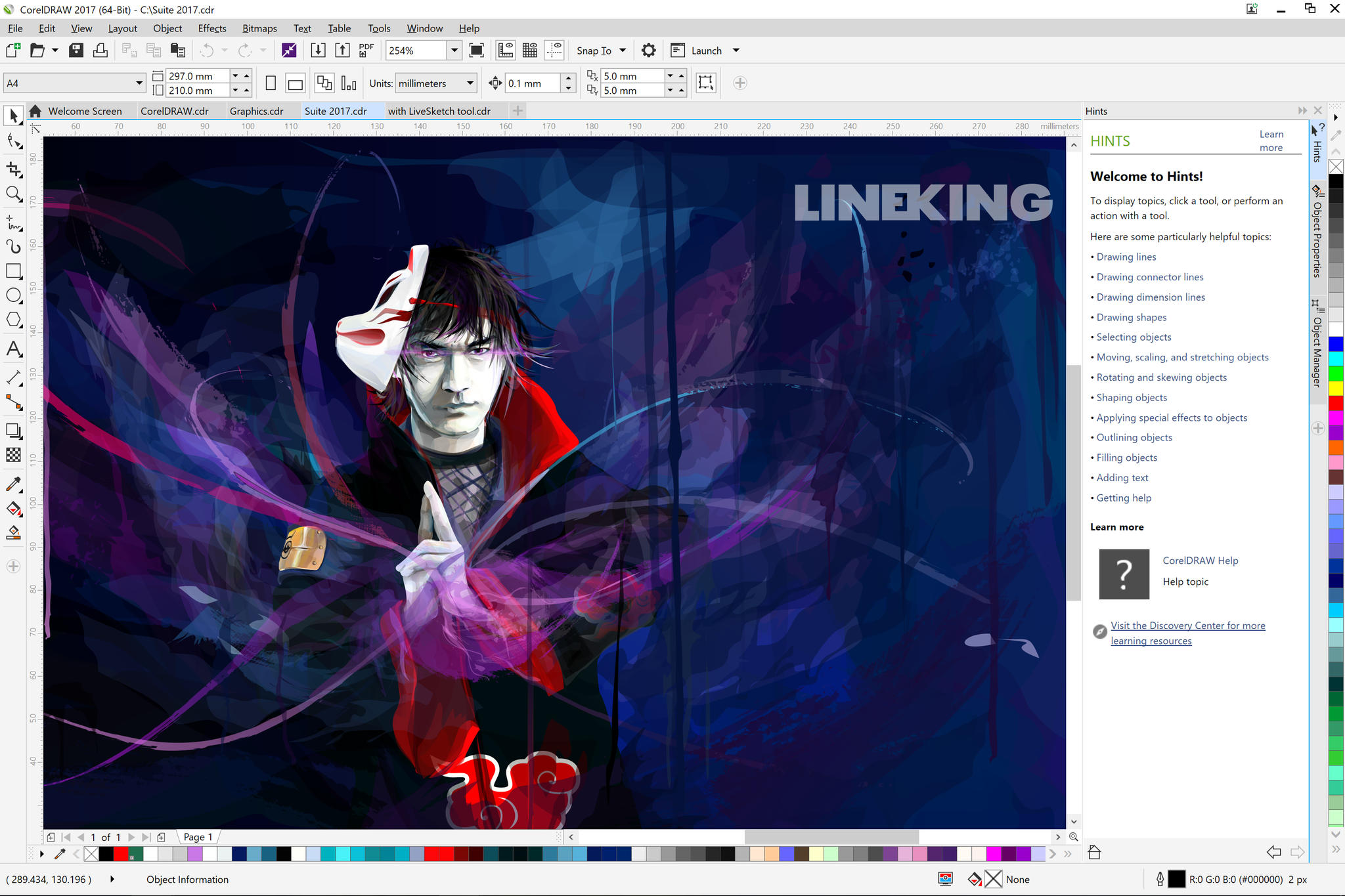
Task: Click Learn more in Hints header
Action: click(1271, 140)
